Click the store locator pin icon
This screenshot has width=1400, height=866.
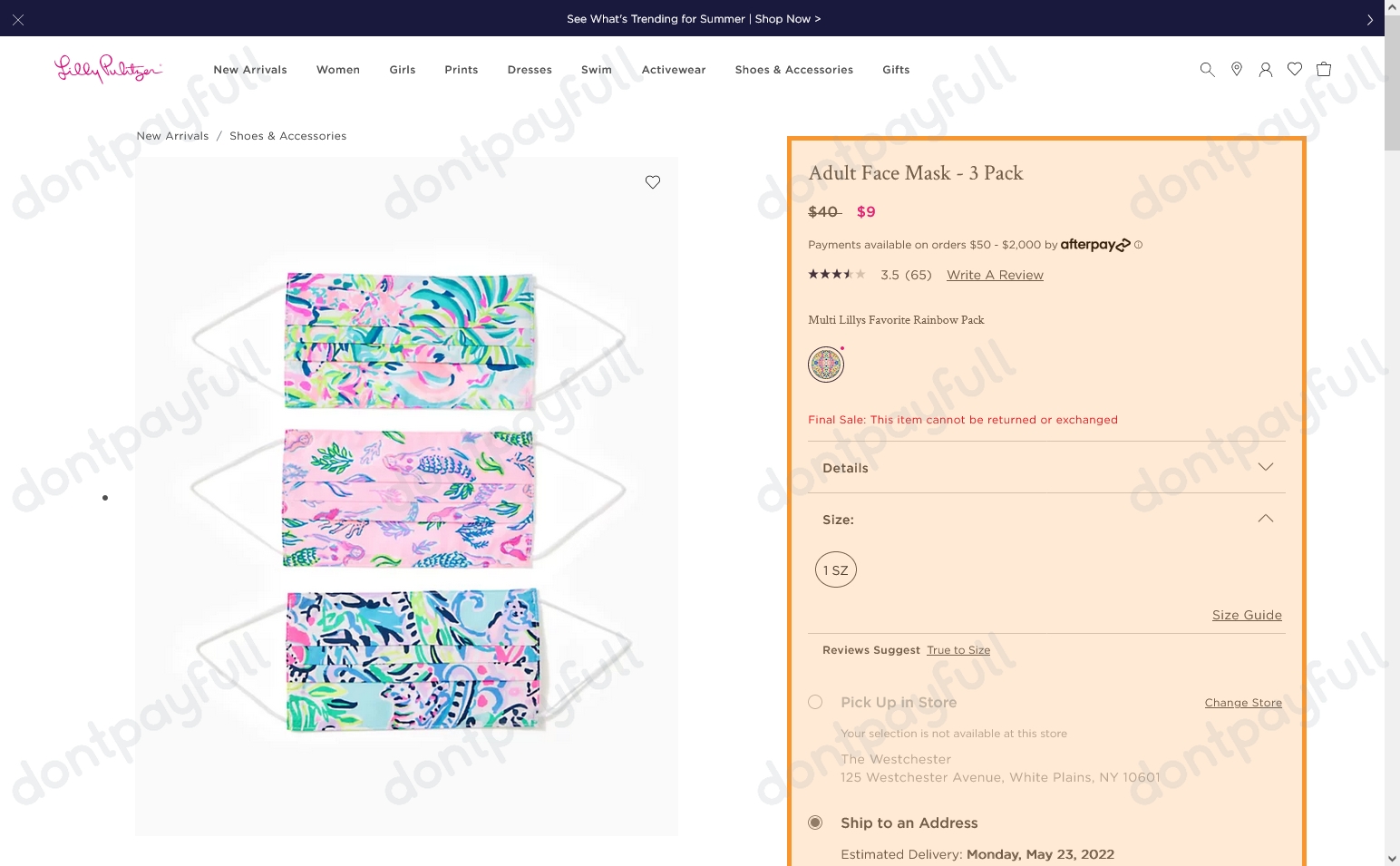click(1236, 69)
